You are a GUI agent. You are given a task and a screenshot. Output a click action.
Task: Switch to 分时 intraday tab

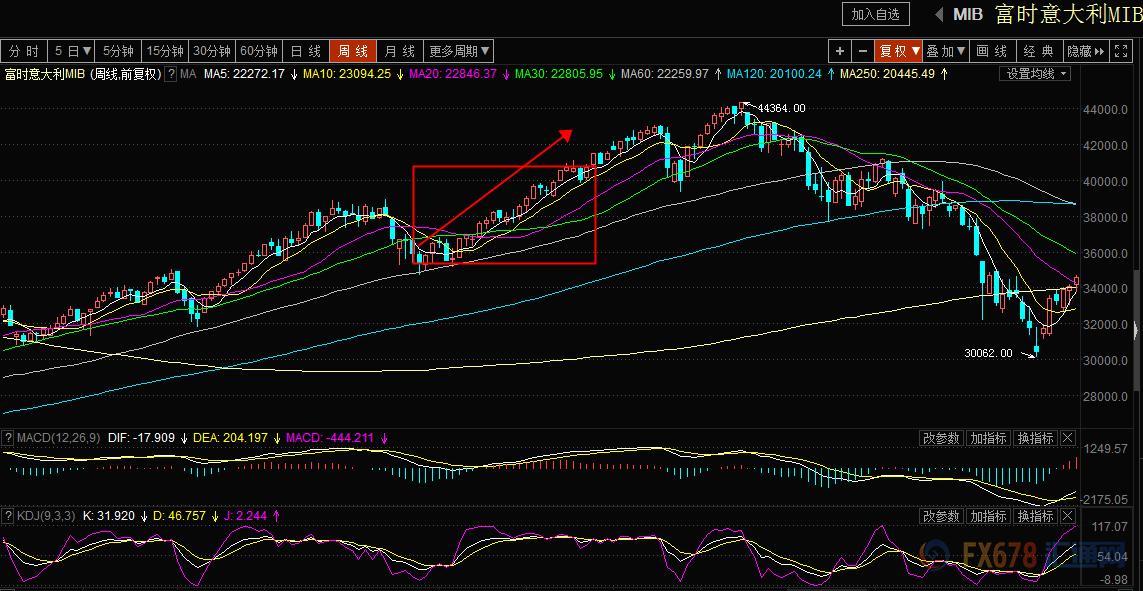(24, 51)
